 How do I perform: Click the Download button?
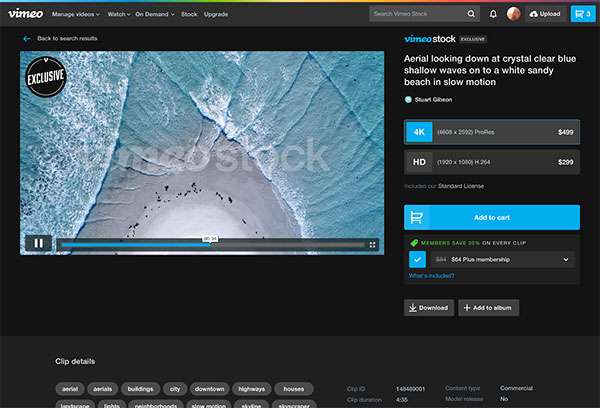[x=429, y=308]
